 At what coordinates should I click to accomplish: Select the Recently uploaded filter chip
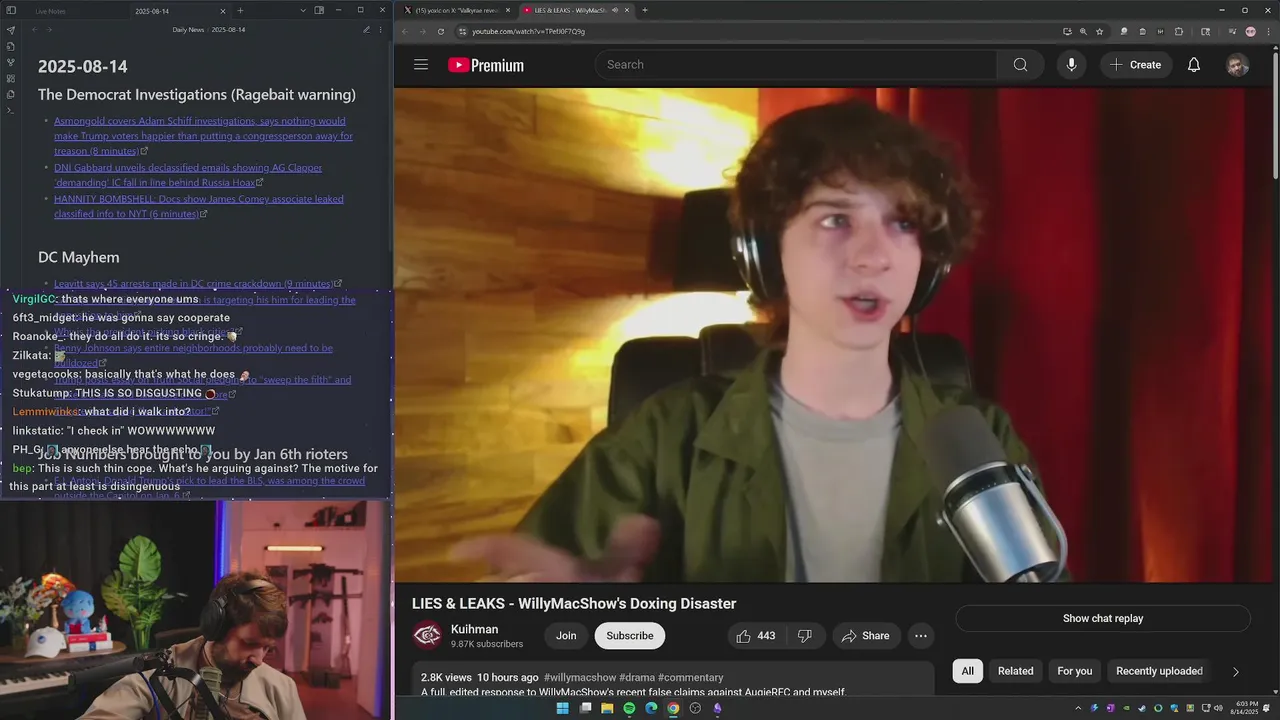click(1159, 671)
